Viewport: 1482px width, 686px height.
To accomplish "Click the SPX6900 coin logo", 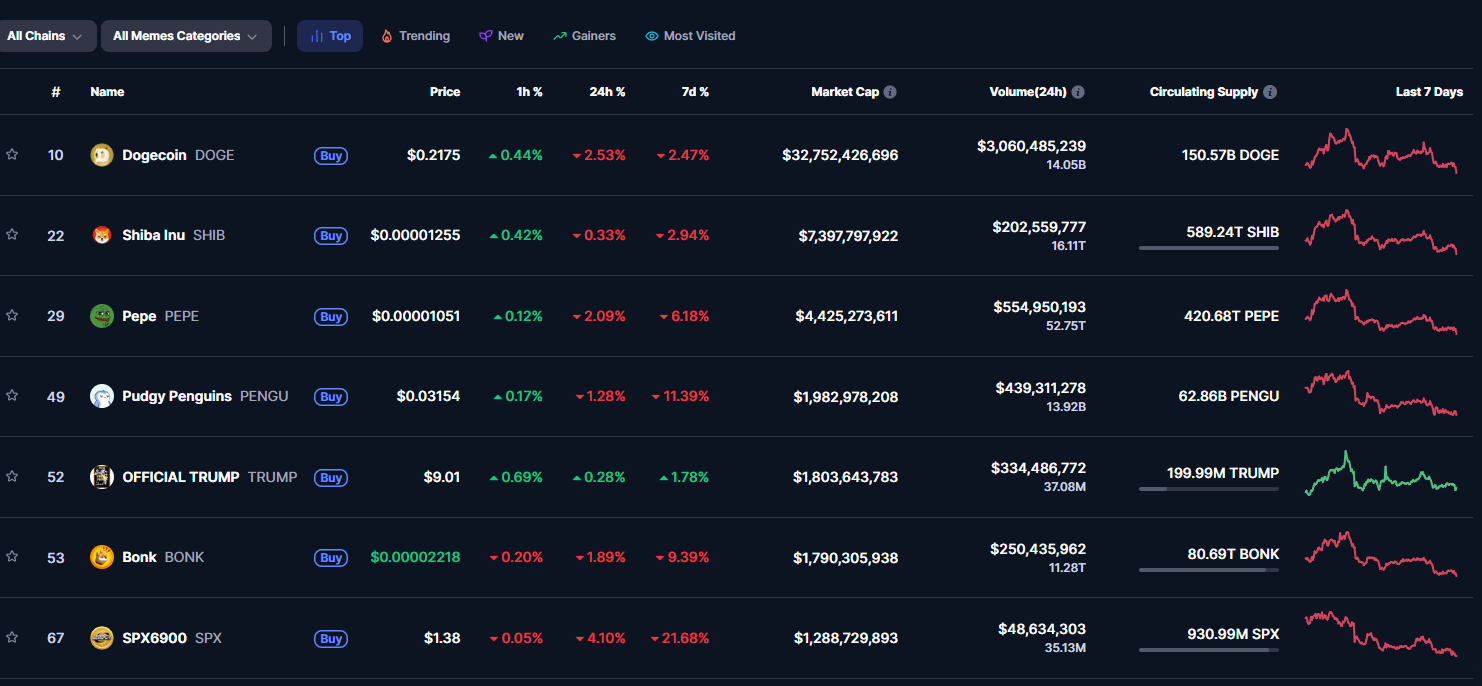I will (x=102, y=638).
